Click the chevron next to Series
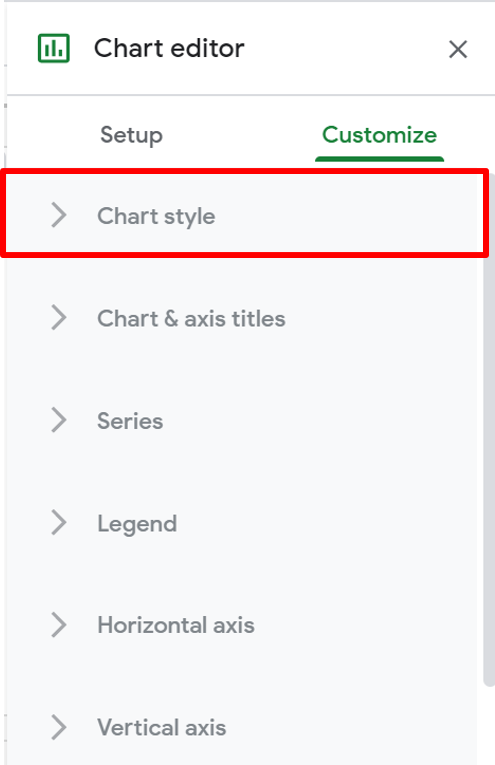This screenshot has width=495, height=765. point(59,420)
